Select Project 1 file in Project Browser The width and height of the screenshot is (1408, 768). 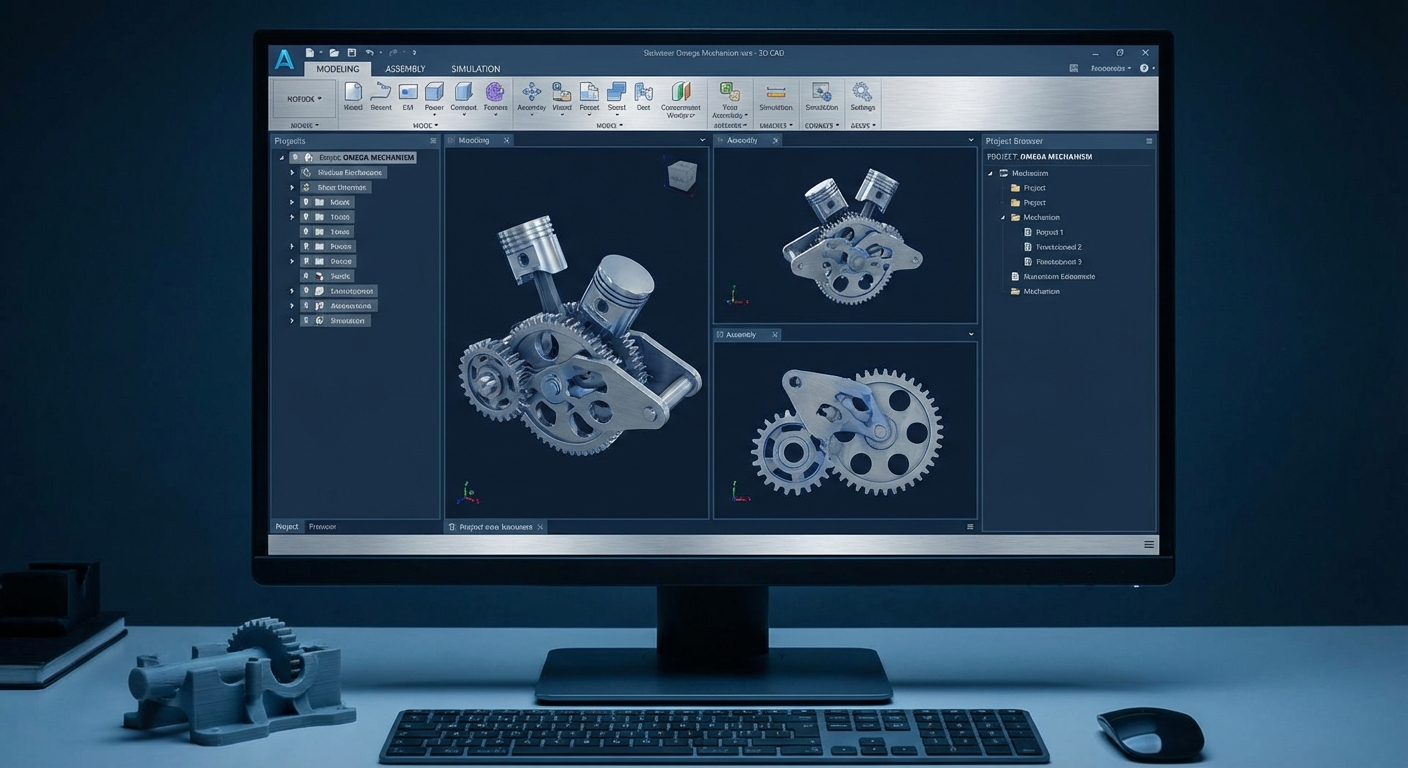coord(1049,232)
